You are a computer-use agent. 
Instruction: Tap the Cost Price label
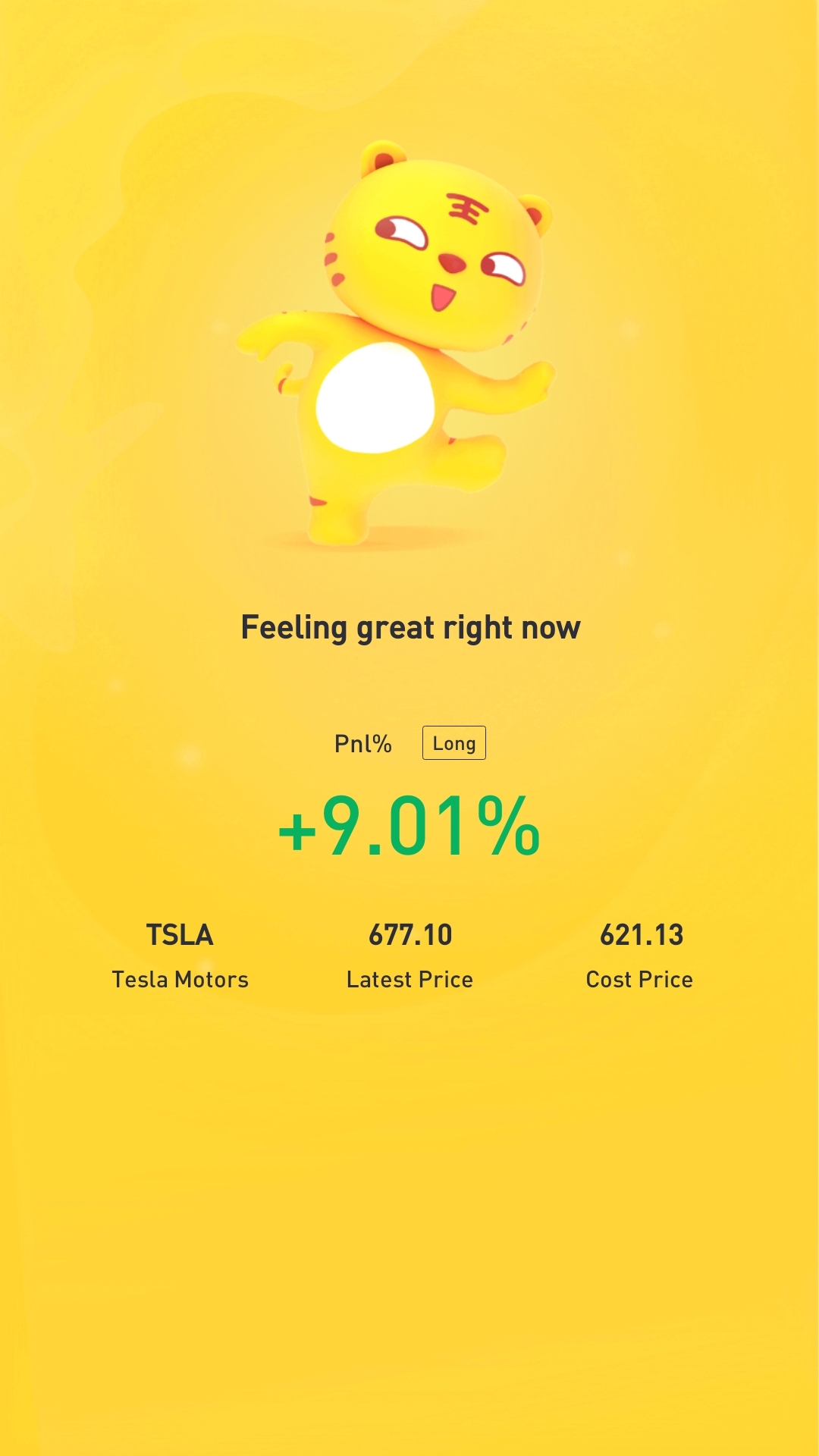click(639, 979)
